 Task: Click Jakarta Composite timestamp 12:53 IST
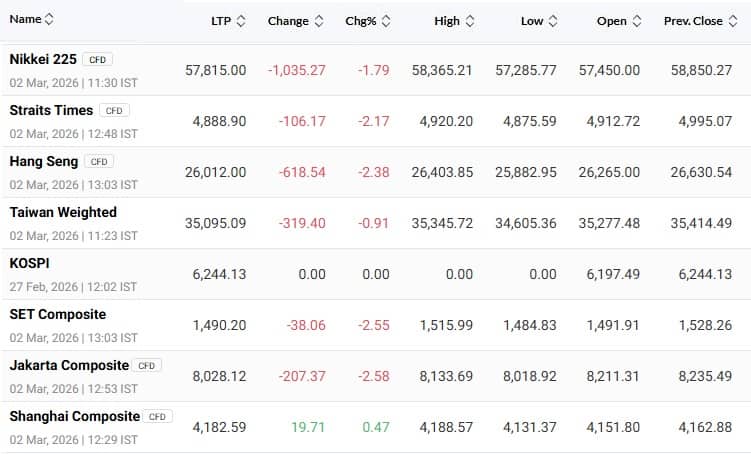(112, 389)
